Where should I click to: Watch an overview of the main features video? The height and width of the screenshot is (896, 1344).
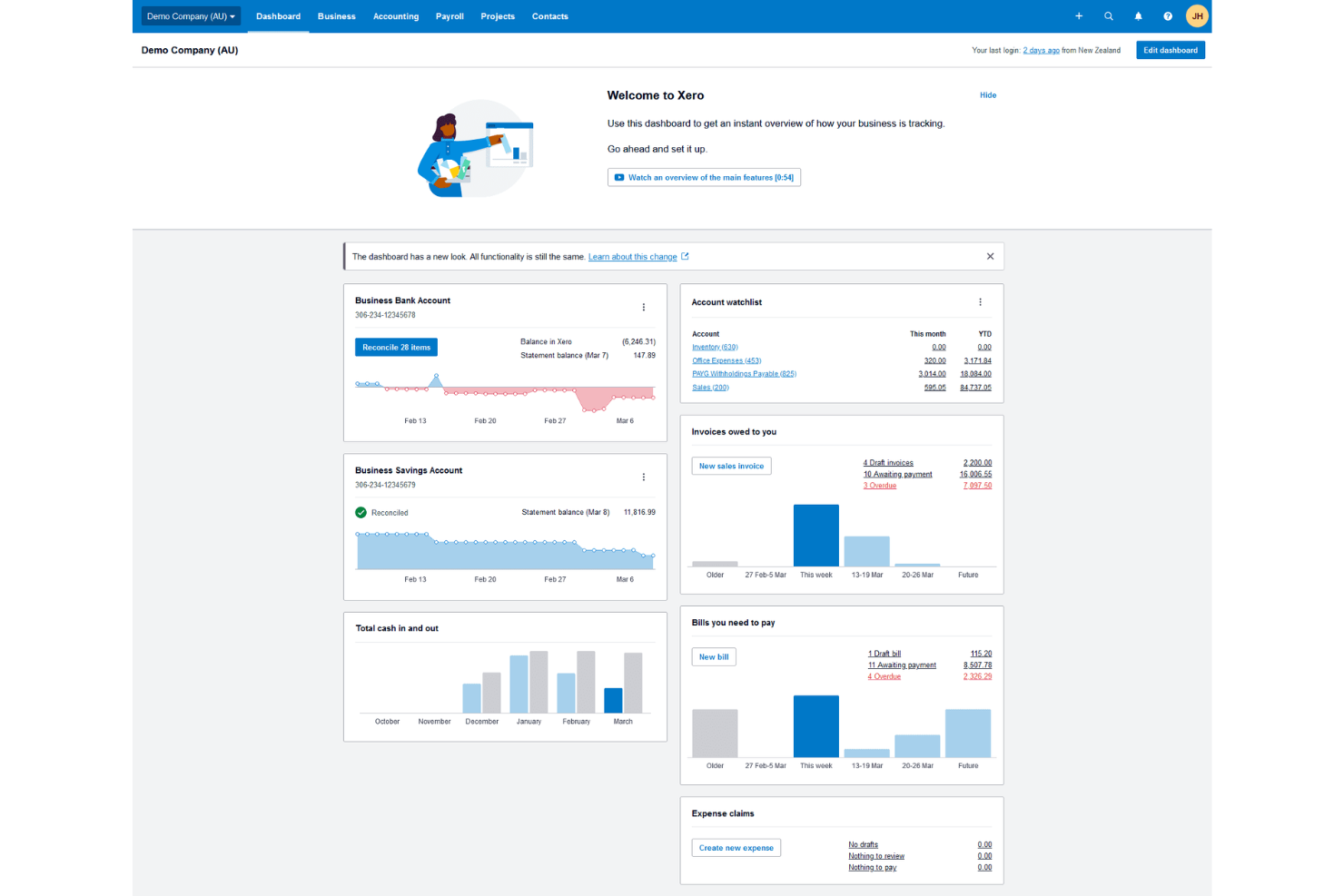704,178
